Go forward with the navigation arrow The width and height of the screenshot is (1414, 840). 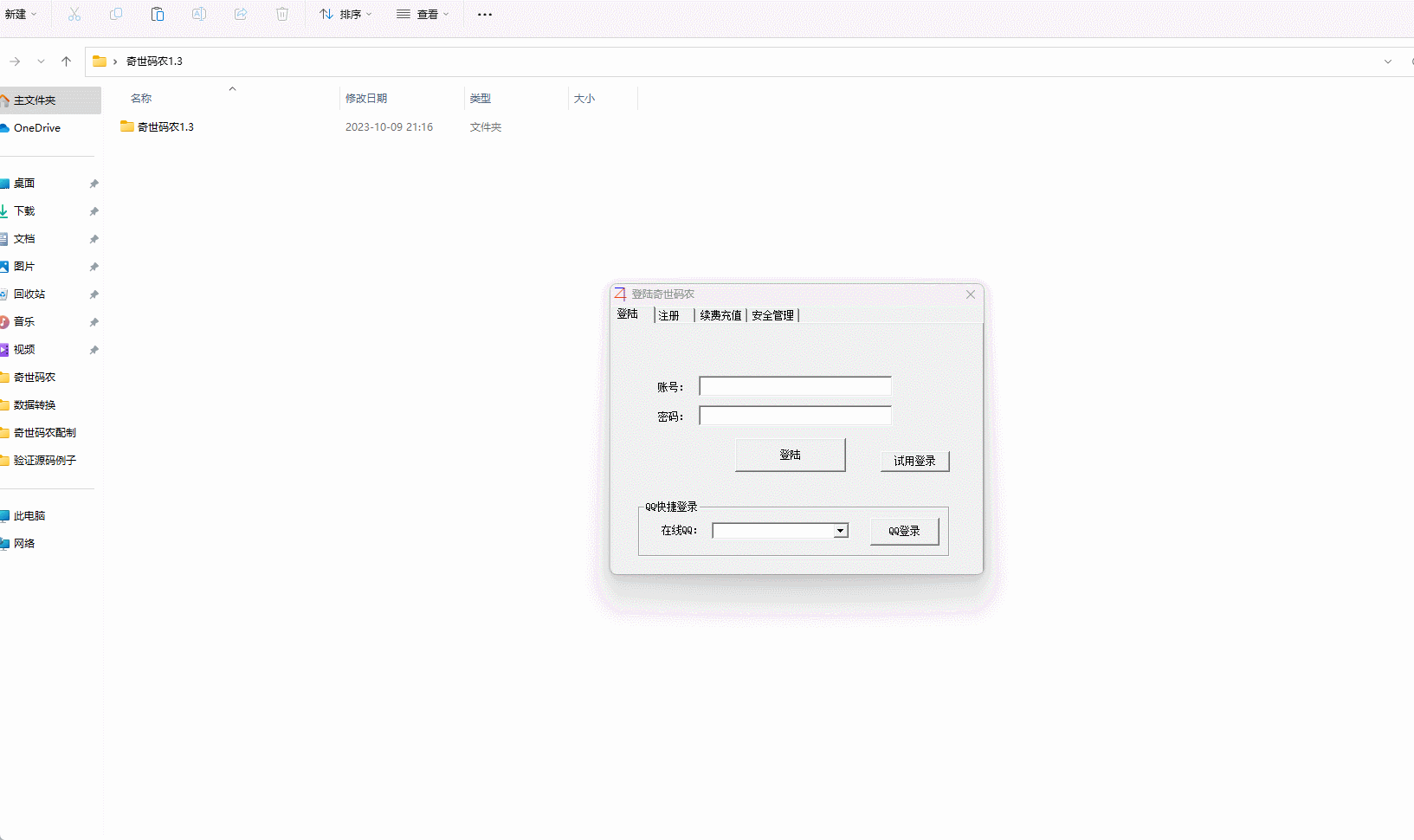point(15,61)
